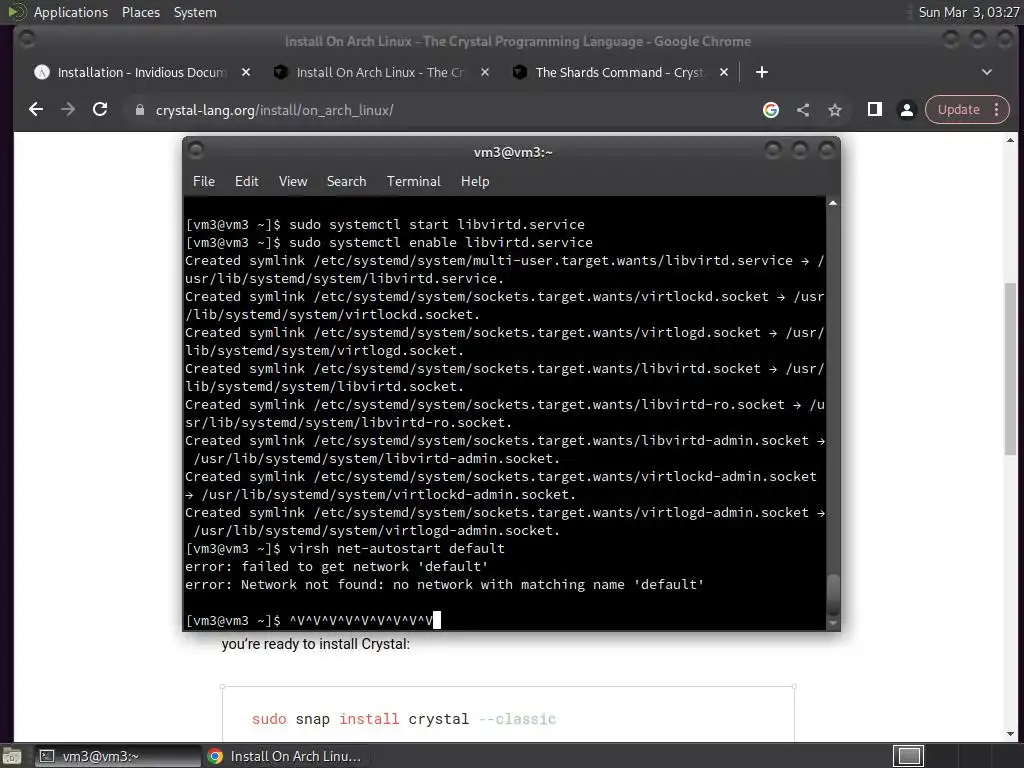Select the Install On Arch Linu... taskbar entry
This screenshot has width=1024, height=768.
[x=283, y=756]
